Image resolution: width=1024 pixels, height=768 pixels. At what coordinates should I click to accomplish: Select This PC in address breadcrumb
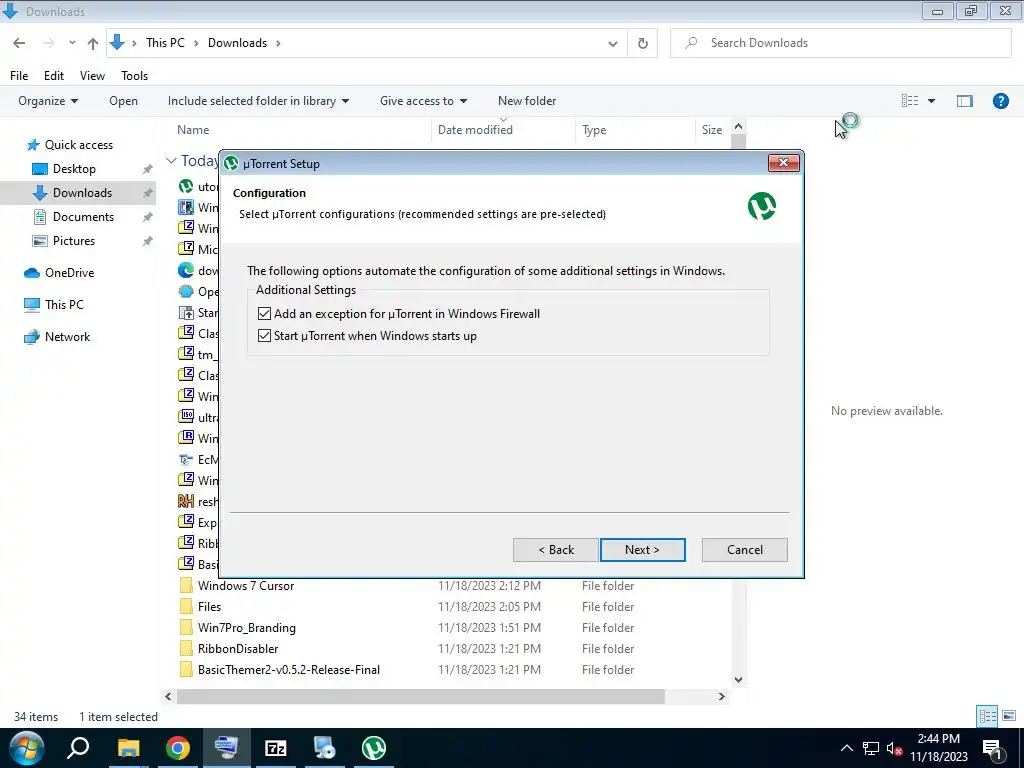click(x=165, y=42)
